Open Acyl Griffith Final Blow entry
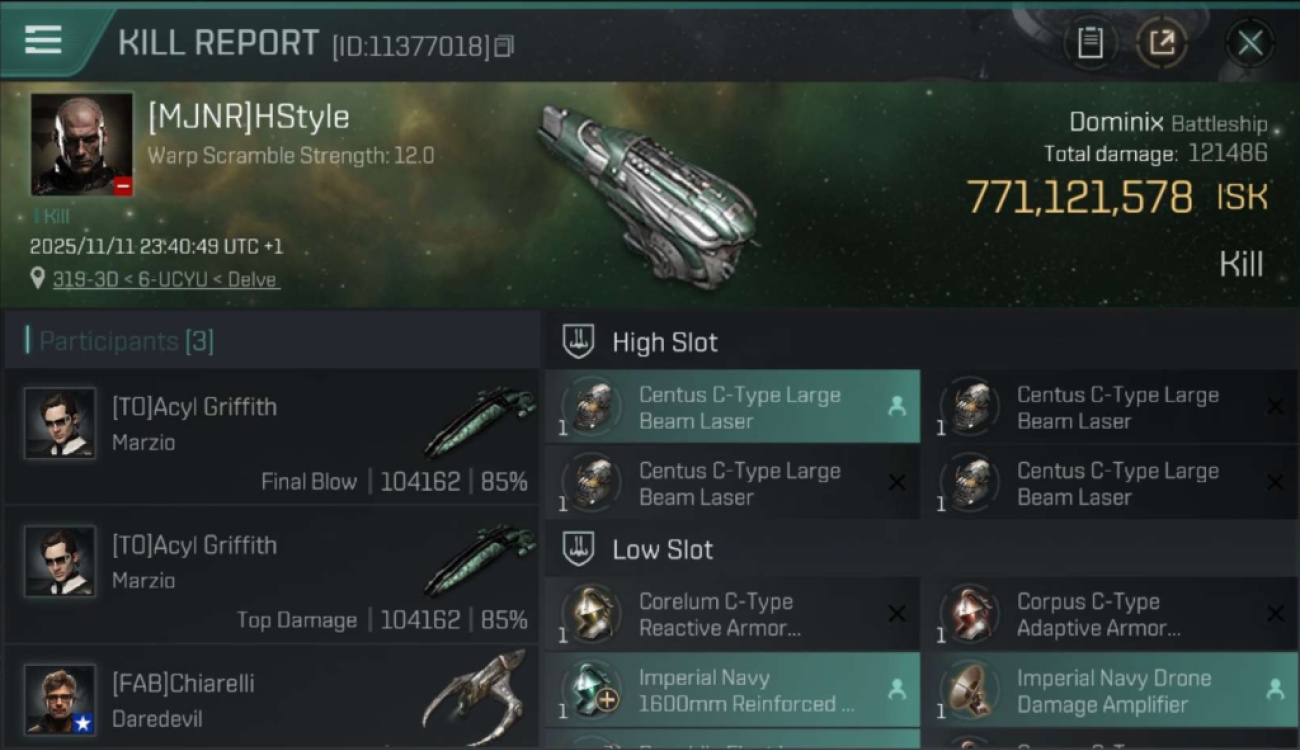The width and height of the screenshot is (1300, 750). (x=272, y=436)
